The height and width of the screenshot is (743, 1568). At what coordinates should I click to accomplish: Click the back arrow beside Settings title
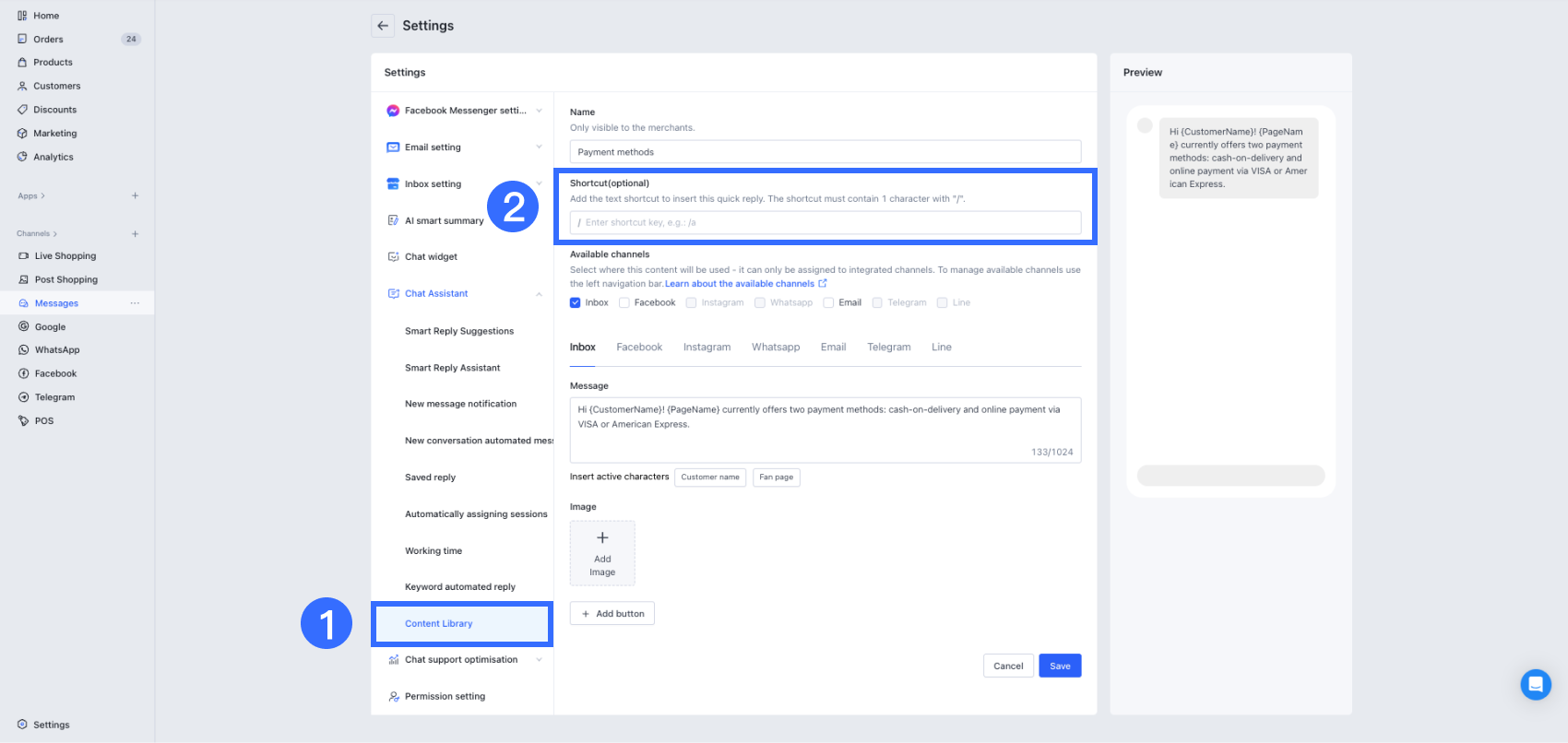click(383, 26)
